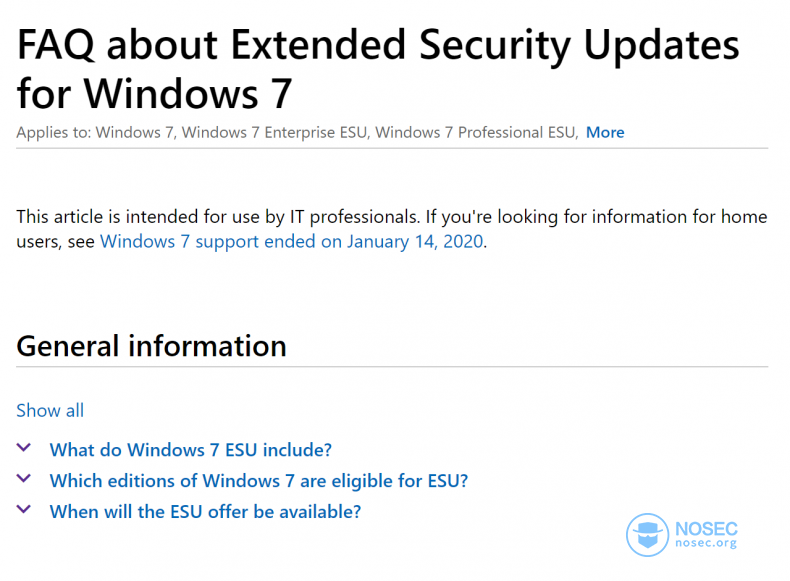Click the for Windows 7 title line
Image resolution: width=790 pixels, height=581 pixels.
(154, 94)
